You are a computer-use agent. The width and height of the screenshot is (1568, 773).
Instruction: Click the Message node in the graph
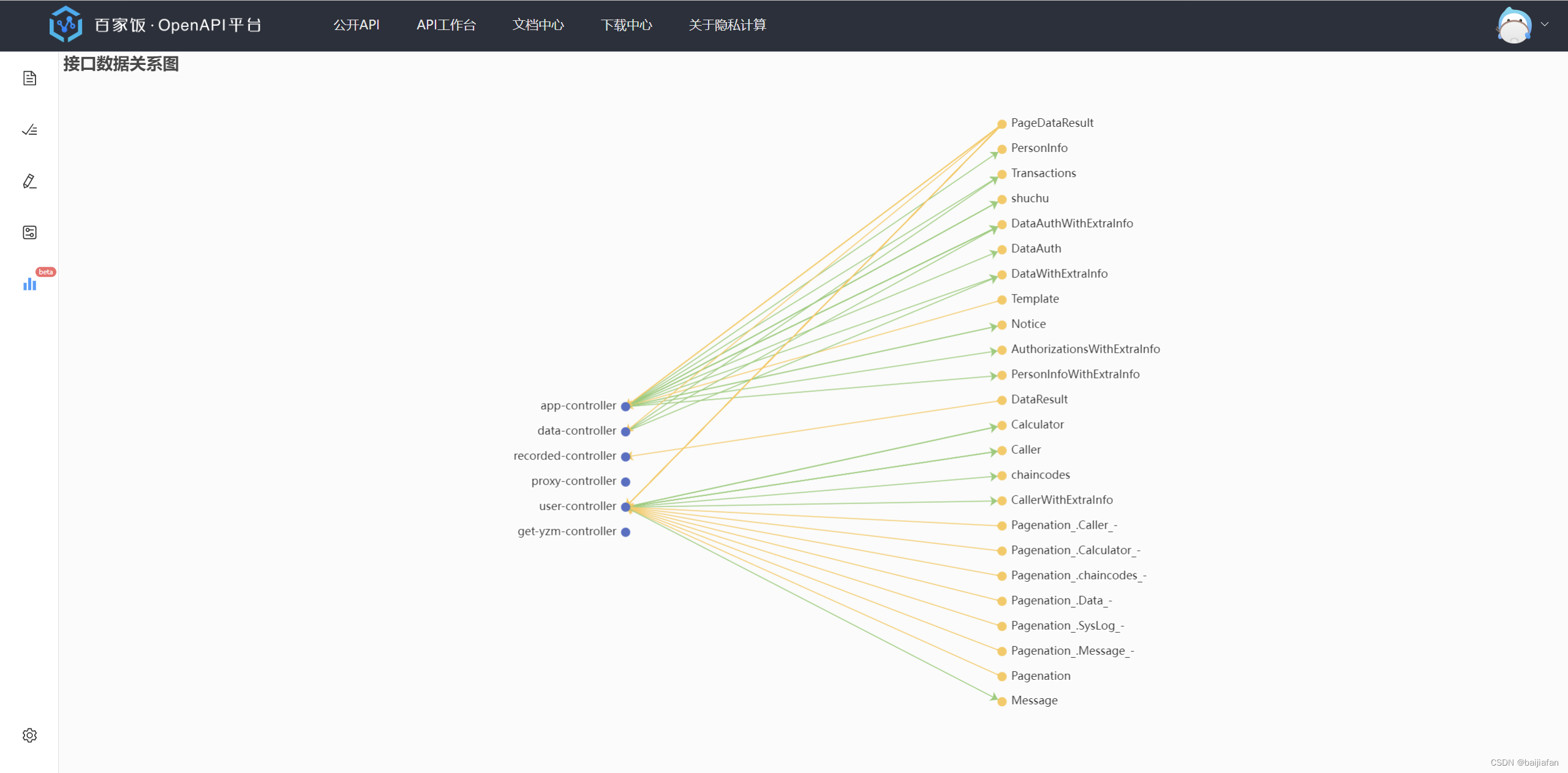(x=1002, y=701)
